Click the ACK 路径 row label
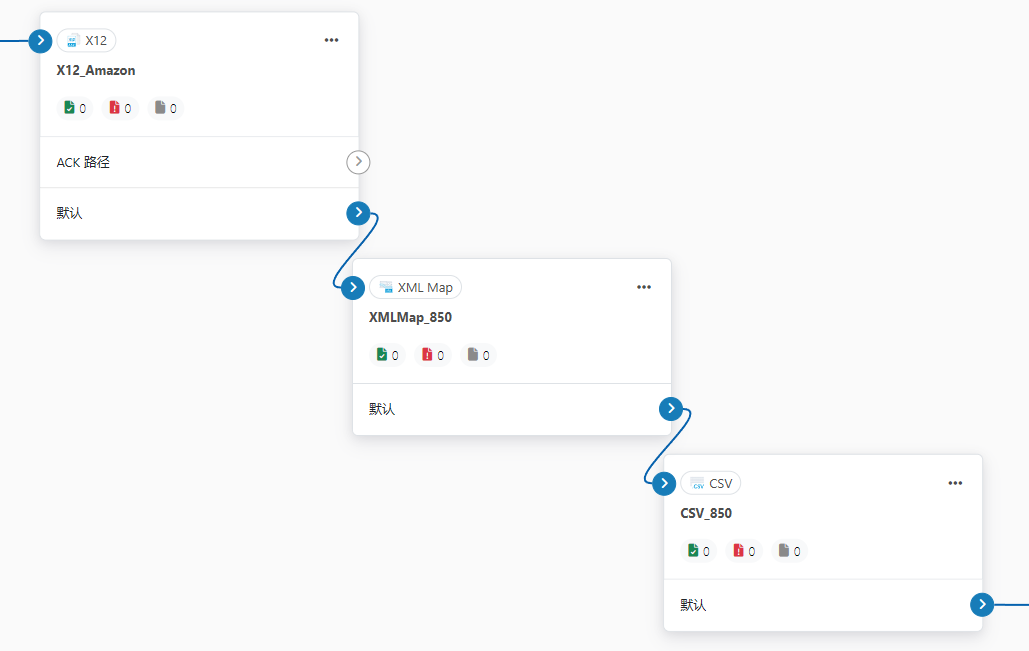Screen dimensions: 1029x651 pos(83,162)
